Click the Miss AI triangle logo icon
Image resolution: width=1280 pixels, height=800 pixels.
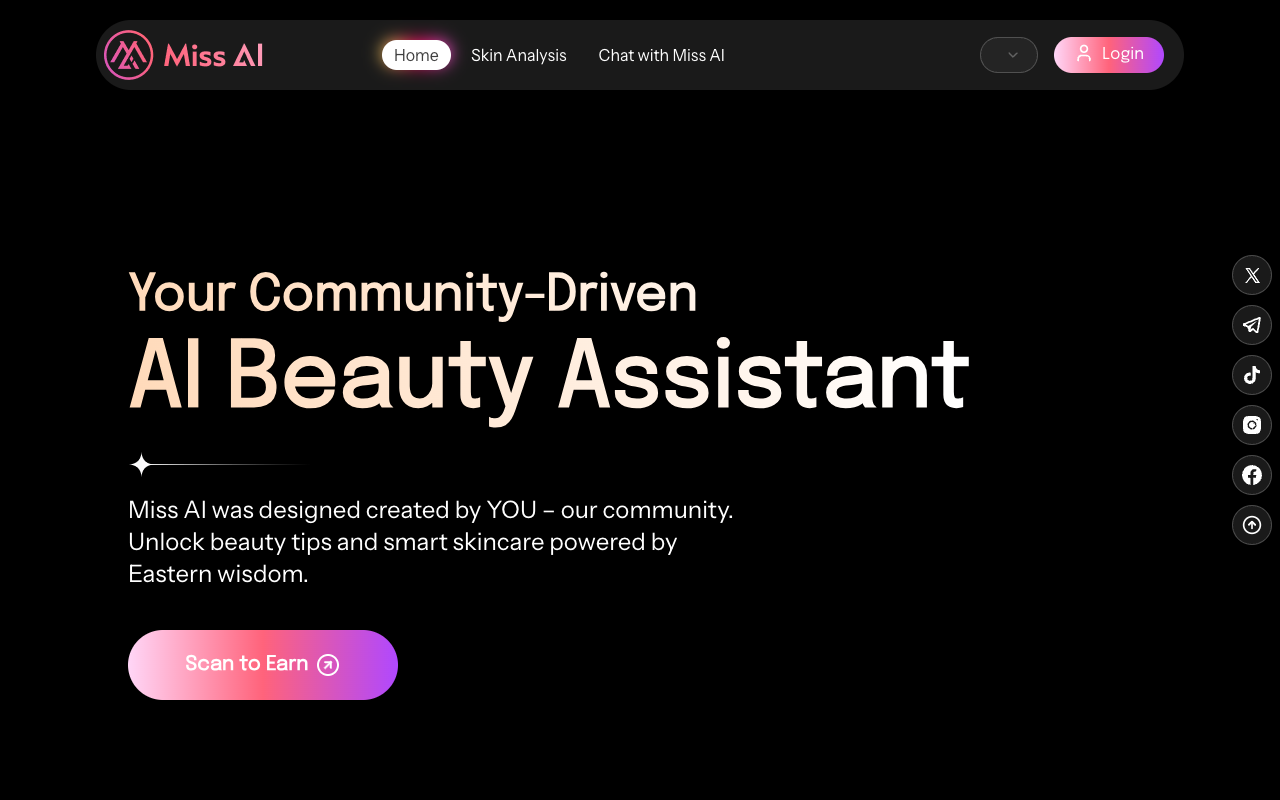pyautogui.click(x=127, y=55)
